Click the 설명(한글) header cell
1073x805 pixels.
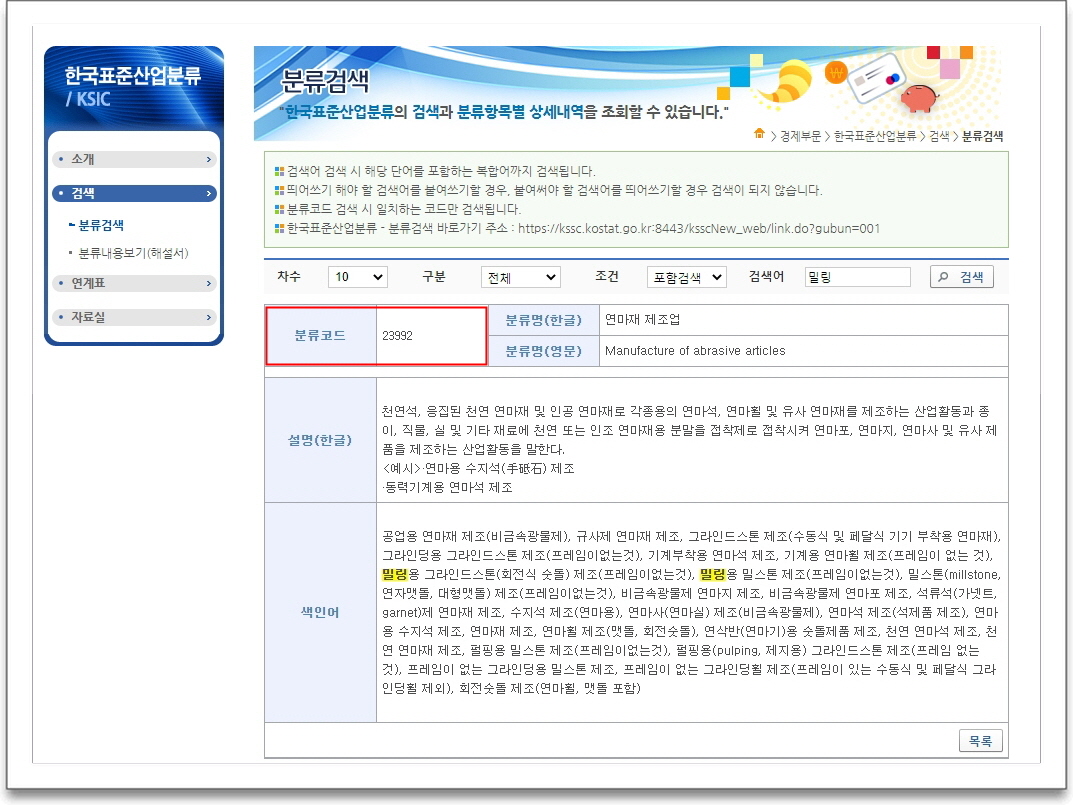point(320,440)
